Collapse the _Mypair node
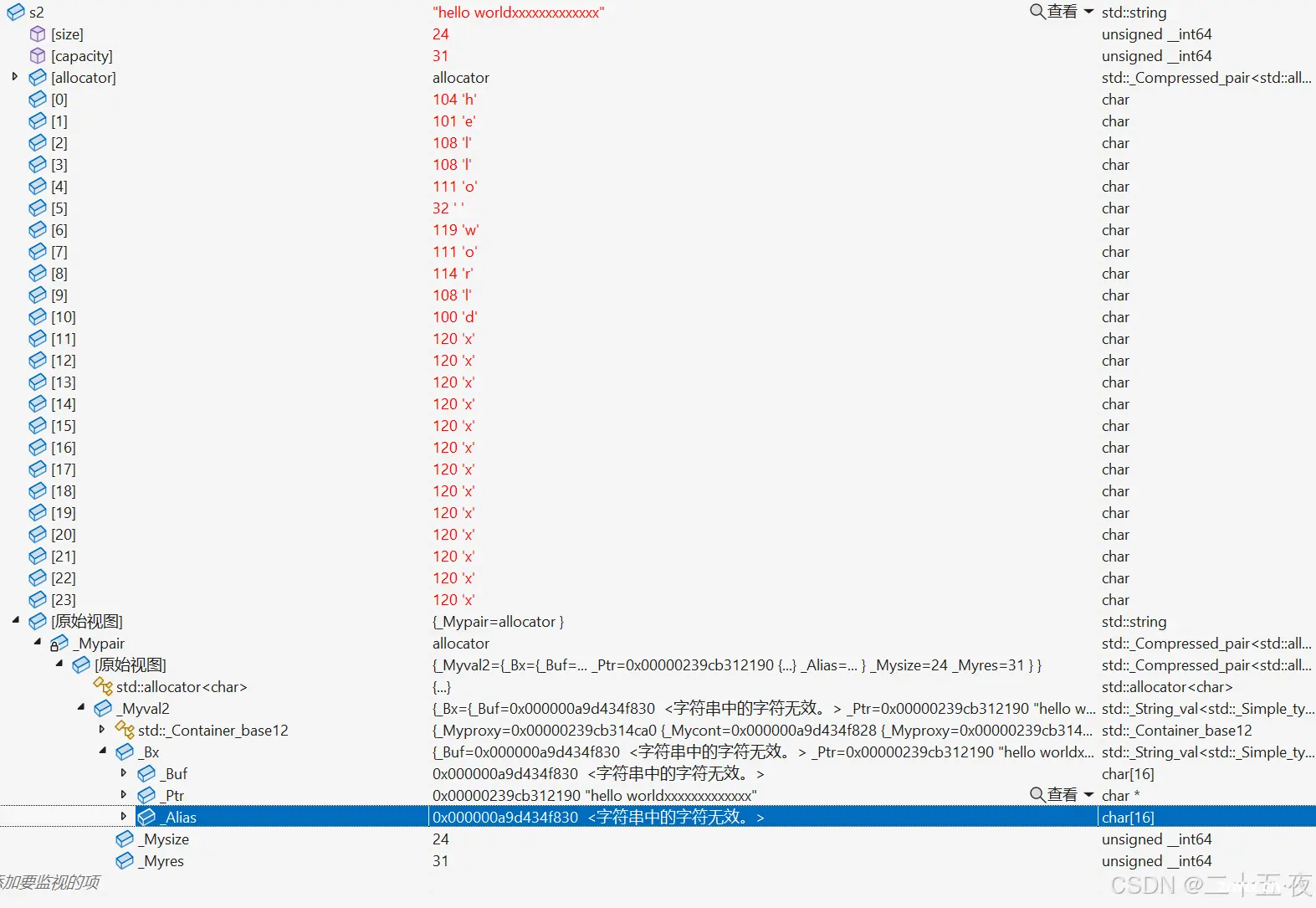This screenshot has height=908, width=1316. click(x=37, y=643)
